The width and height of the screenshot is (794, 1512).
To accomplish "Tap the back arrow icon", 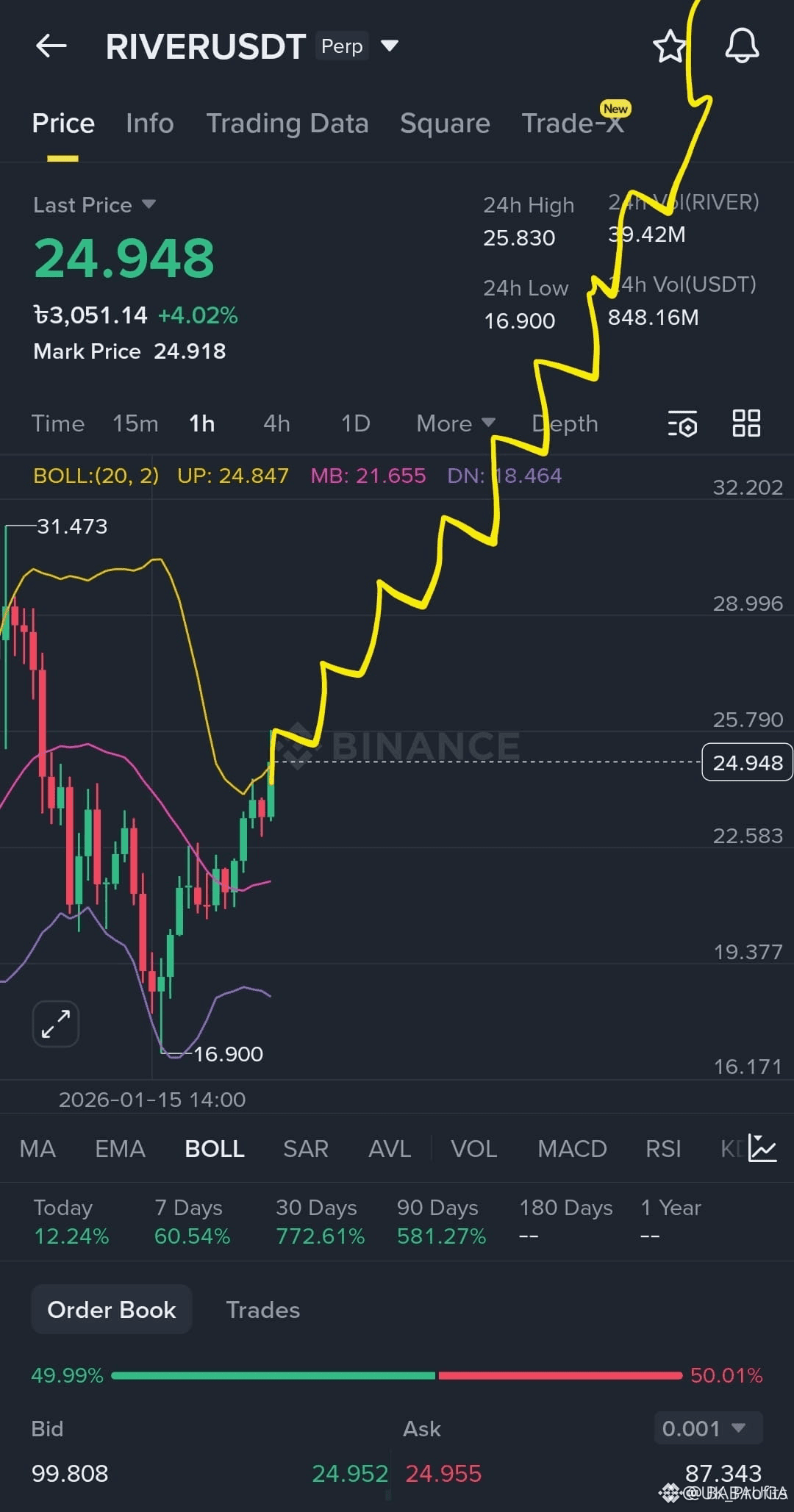I will click(51, 46).
